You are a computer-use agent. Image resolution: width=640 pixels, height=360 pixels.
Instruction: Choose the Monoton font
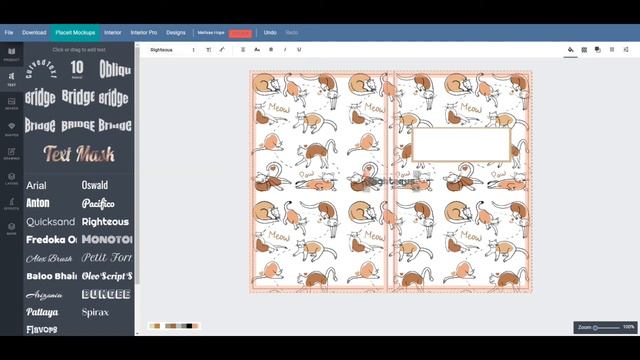tap(107, 240)
